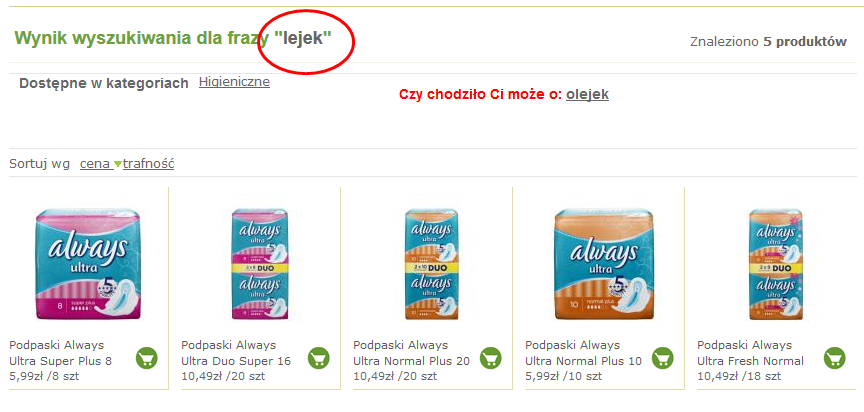Click the green sort direction arrow

click(117, 164)
